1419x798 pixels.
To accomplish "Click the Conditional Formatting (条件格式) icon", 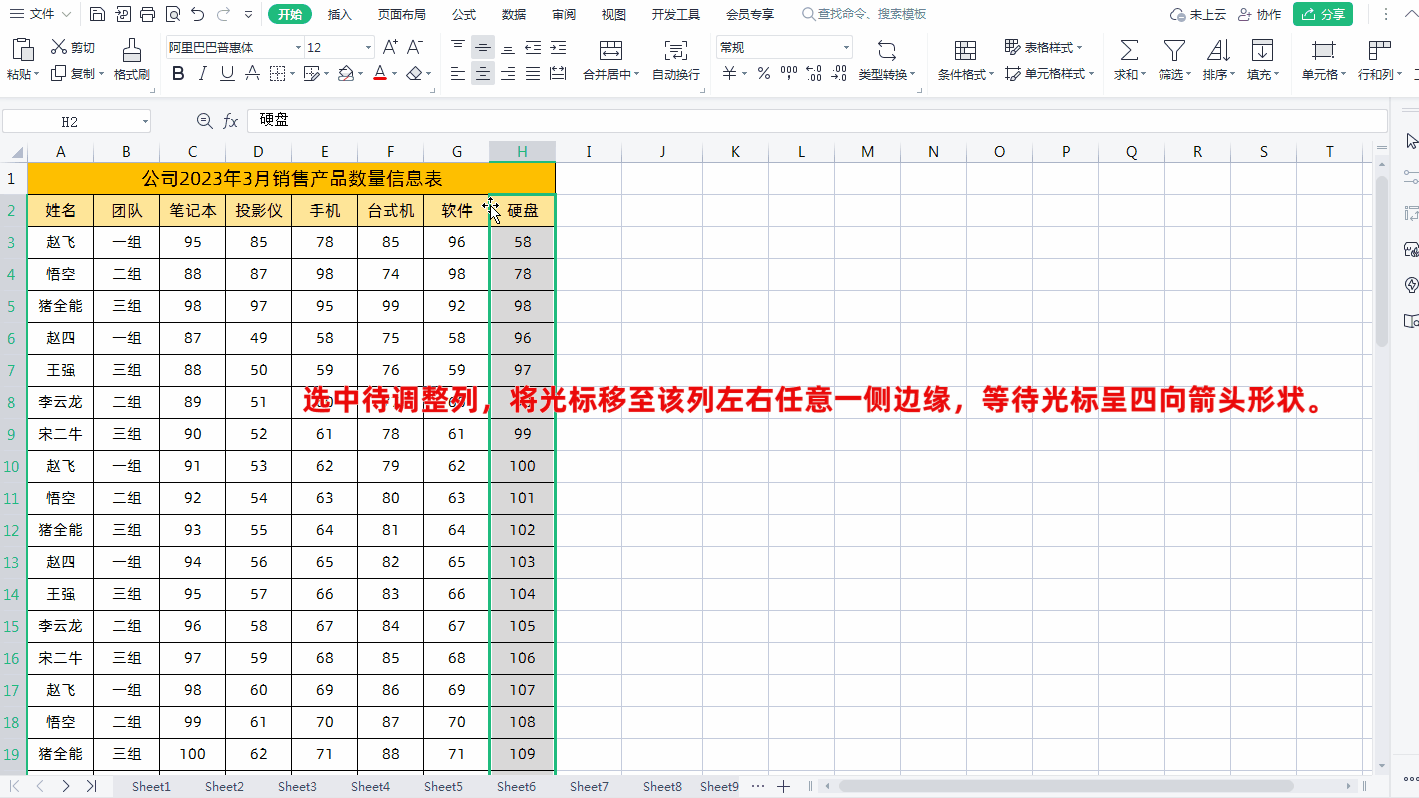I will pyautogui.click(x=965, y=51).
